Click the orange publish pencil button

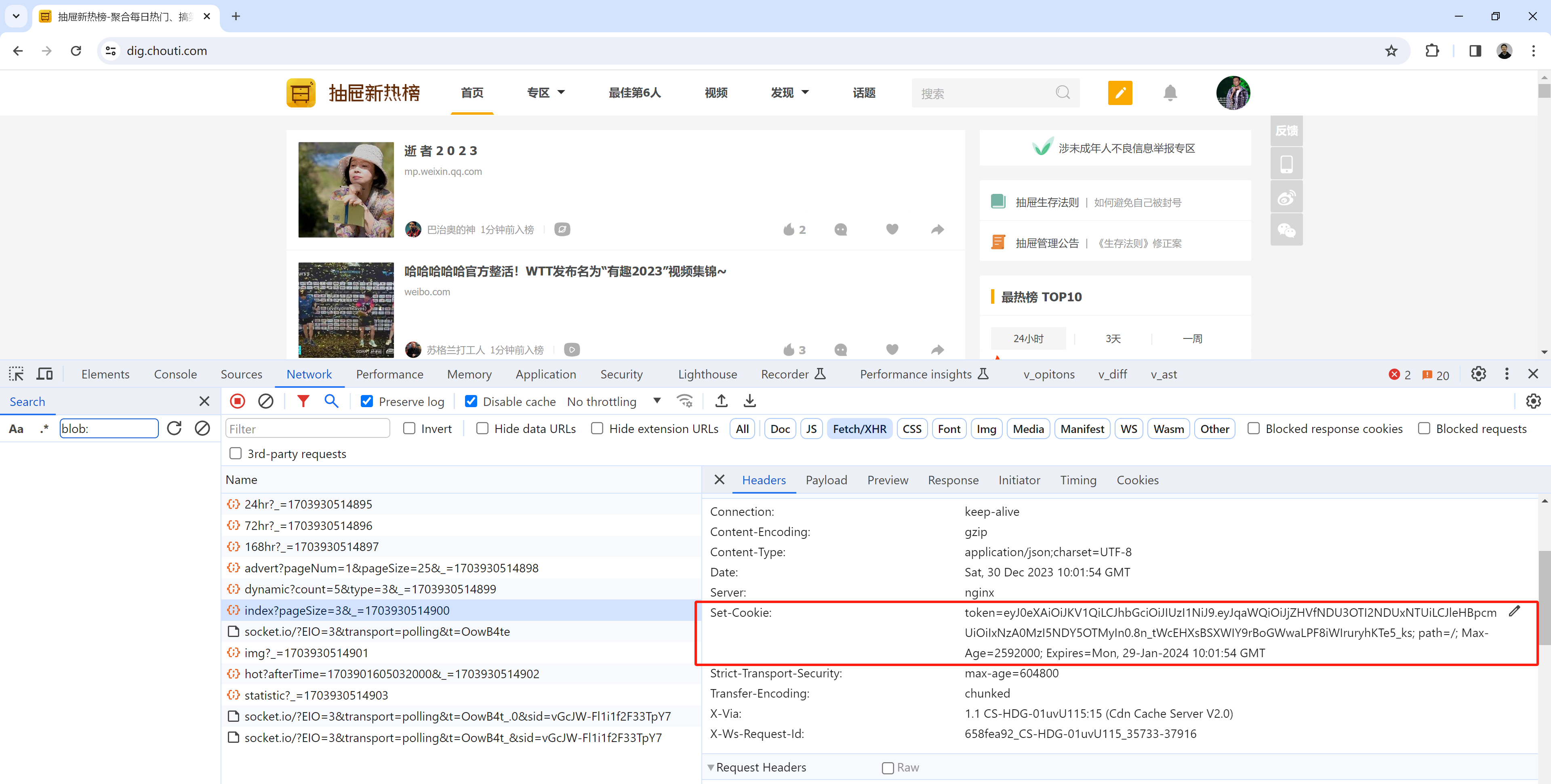coord(1120,93)
